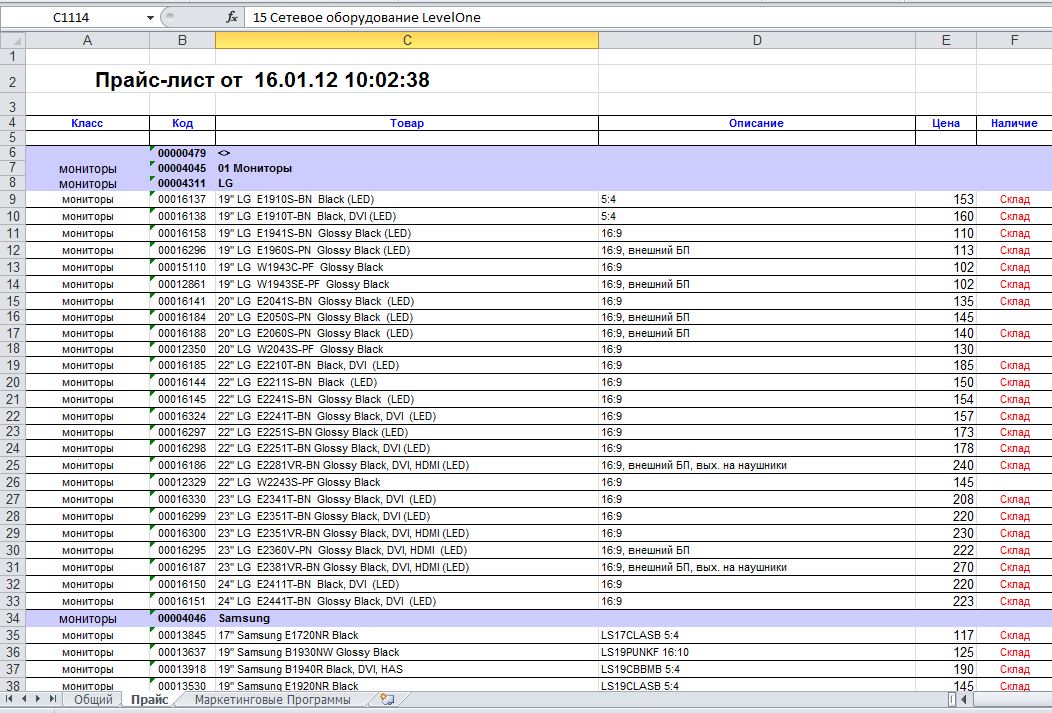
Task: Click previous sheet navigation arrow
Action: (23, 699)
